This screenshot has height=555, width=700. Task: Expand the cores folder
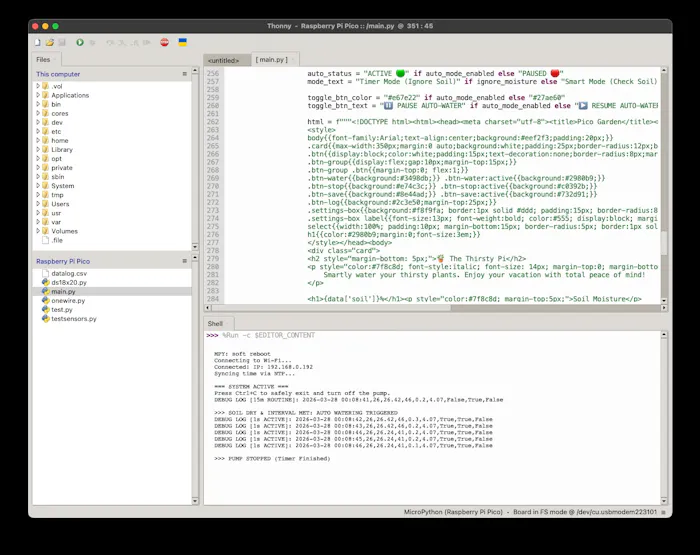(x=38, y=113)
